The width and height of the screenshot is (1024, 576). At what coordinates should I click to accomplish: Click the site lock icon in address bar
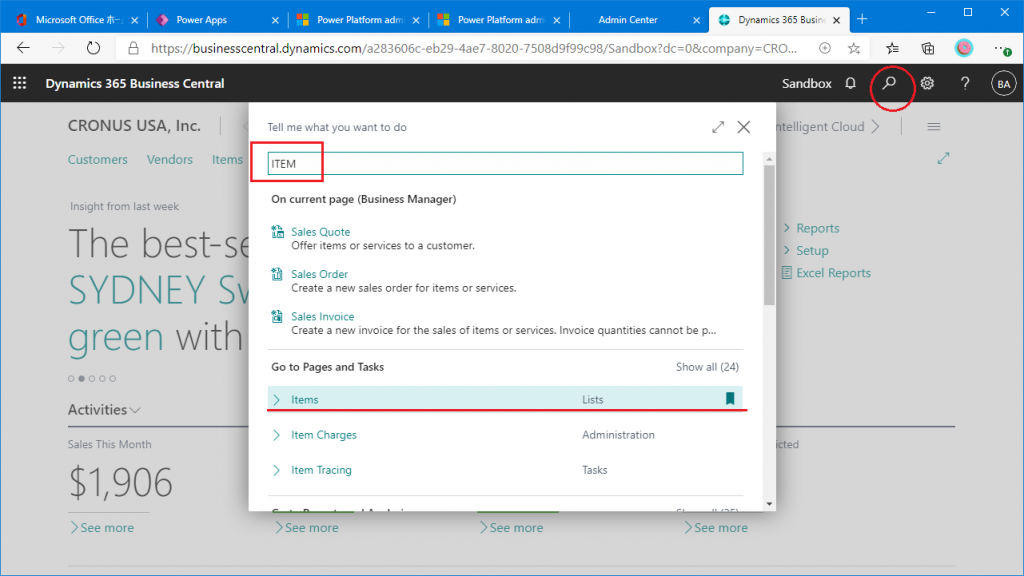(133, 48)
